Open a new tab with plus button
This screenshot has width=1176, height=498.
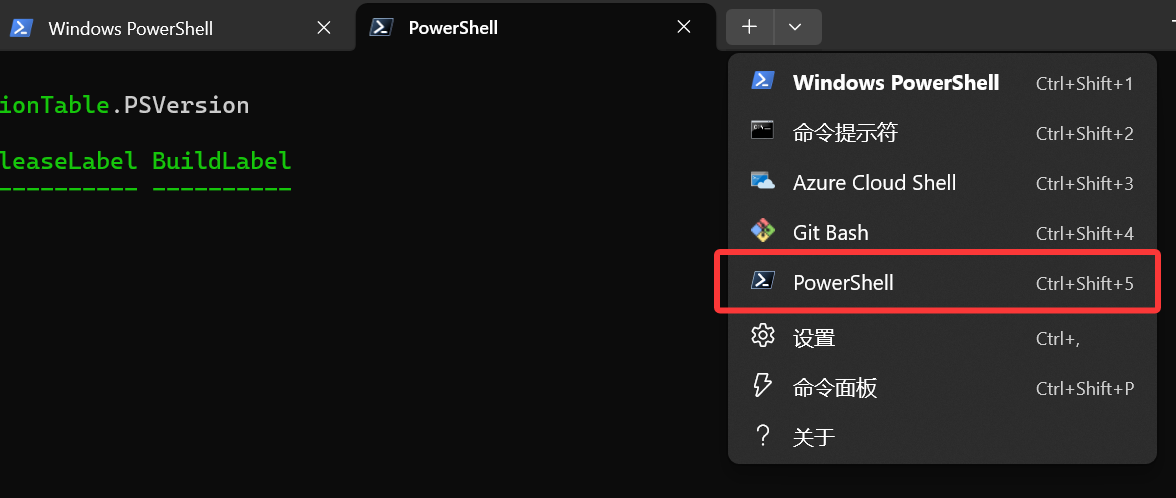(749, 27)
